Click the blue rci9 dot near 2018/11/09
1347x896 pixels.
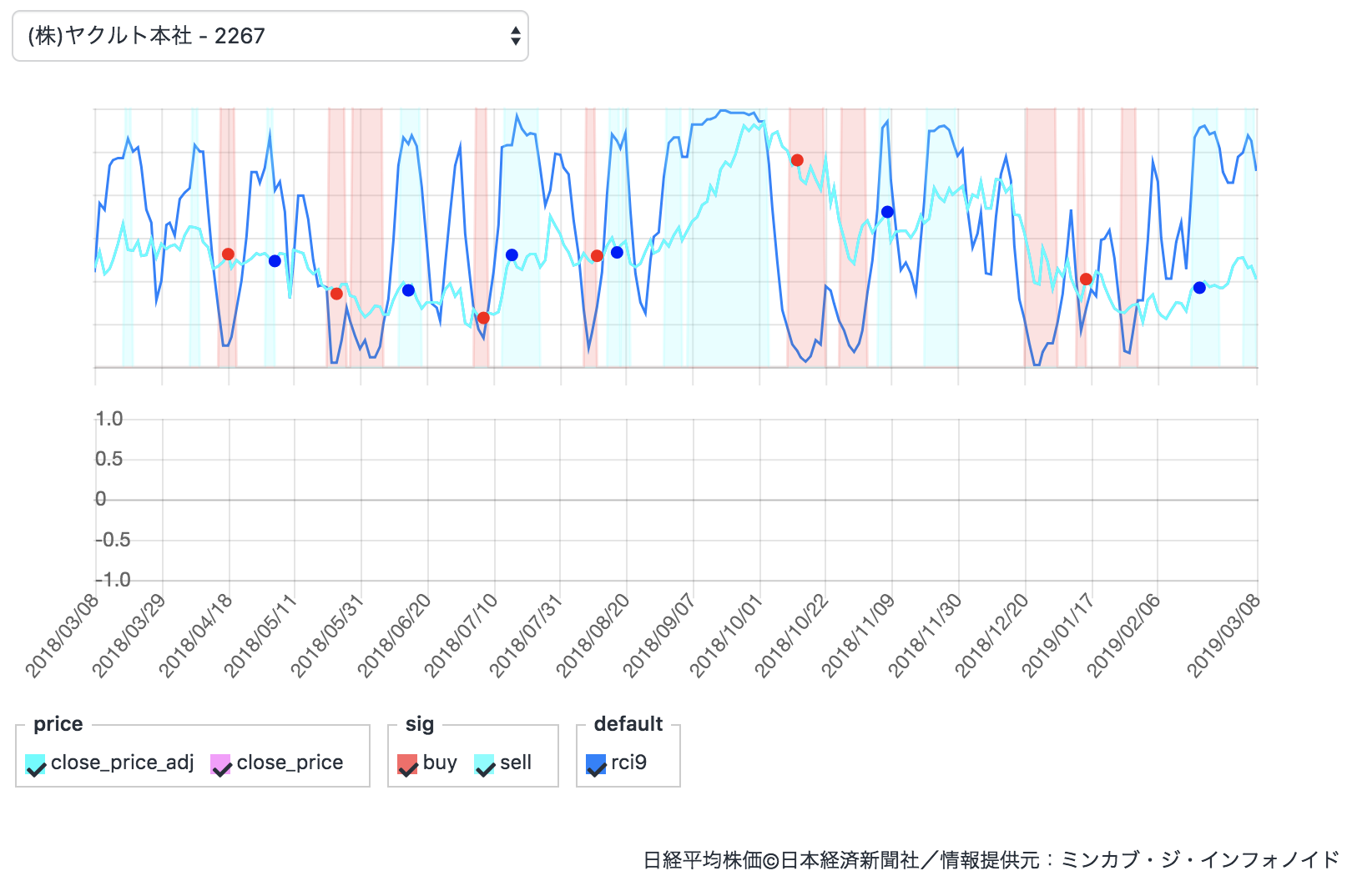(x=886, y=211)
